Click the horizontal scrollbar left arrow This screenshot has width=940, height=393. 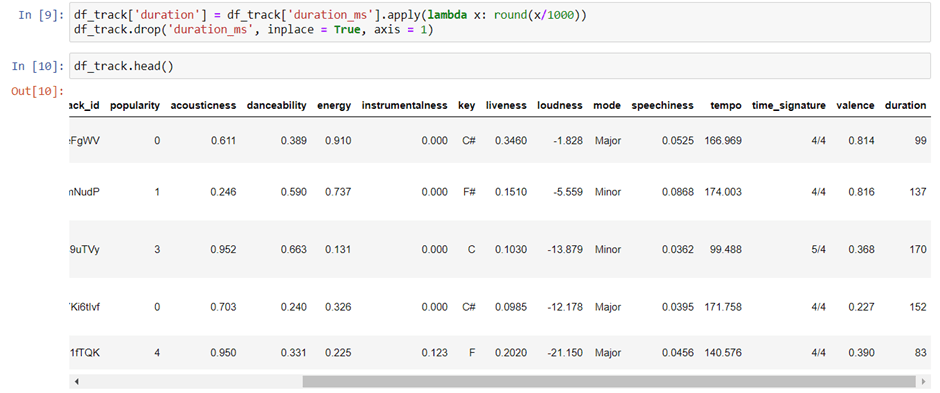77,381
